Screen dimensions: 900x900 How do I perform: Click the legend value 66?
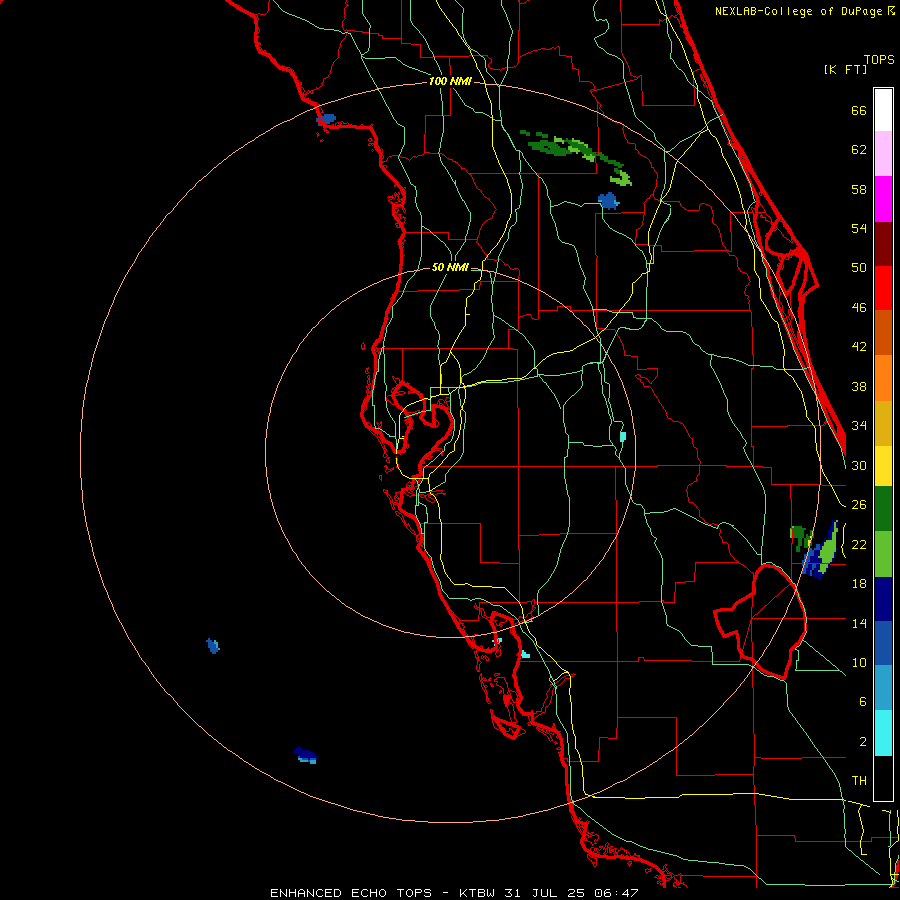coord(859,110)
